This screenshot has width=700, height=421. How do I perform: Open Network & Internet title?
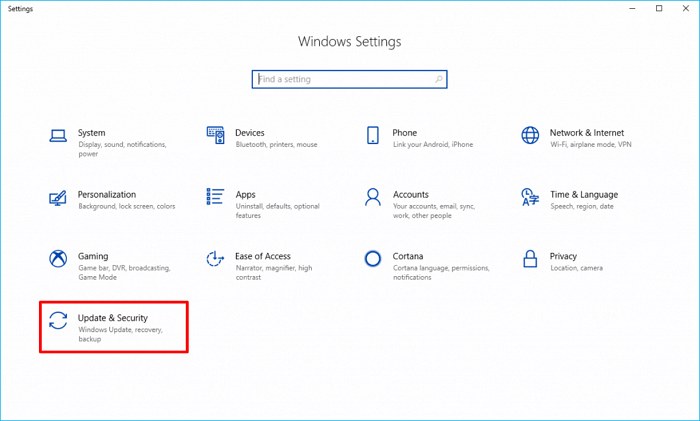tap(587, 133)
